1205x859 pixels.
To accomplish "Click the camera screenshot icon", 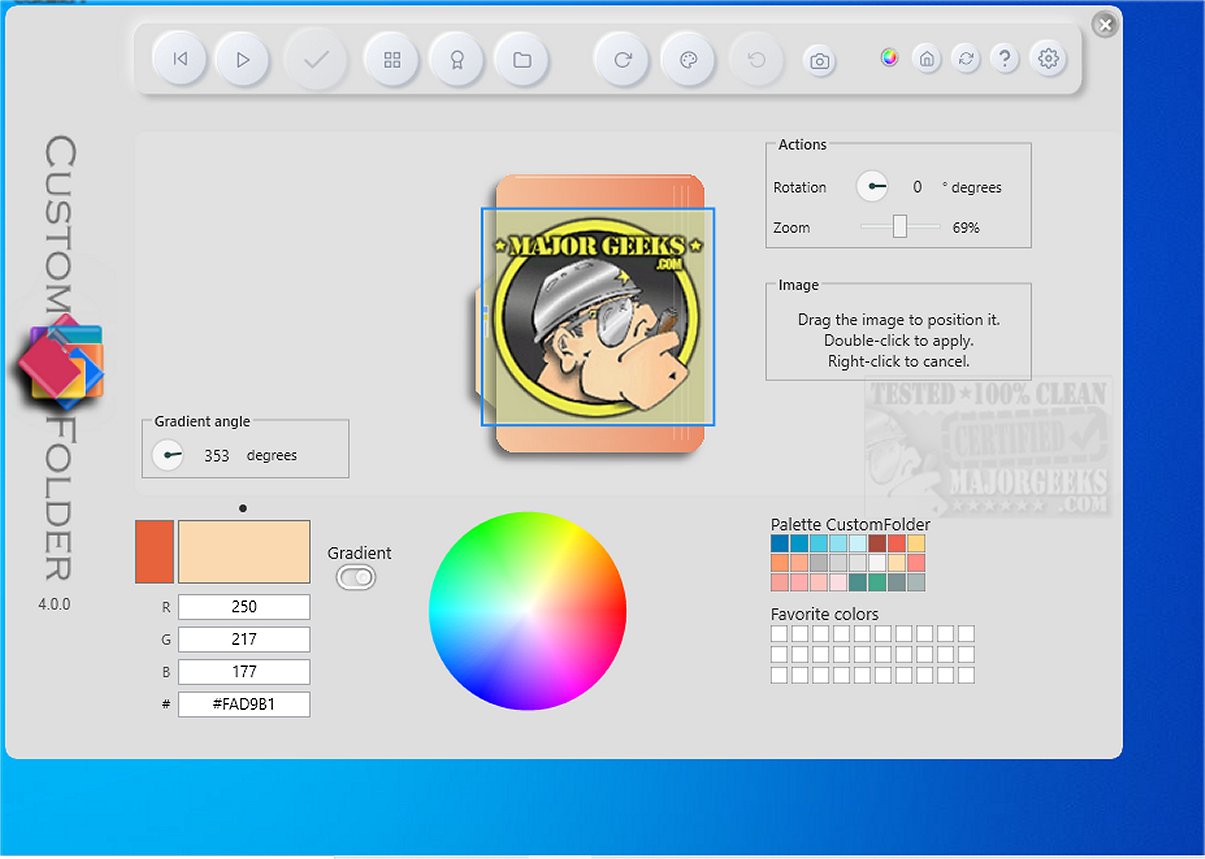I will point(820,61).
